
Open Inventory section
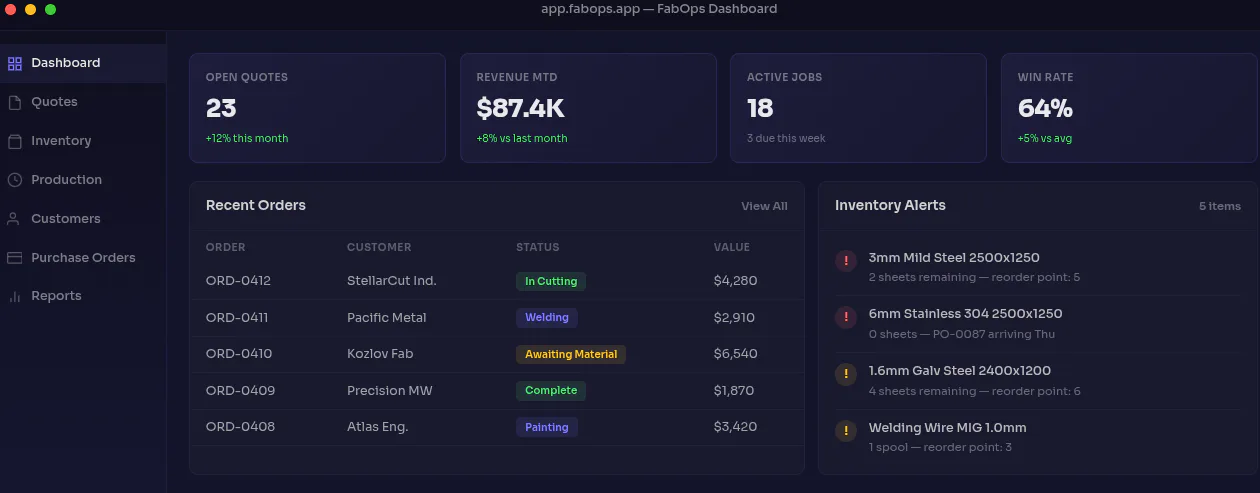tap(83, 141)
